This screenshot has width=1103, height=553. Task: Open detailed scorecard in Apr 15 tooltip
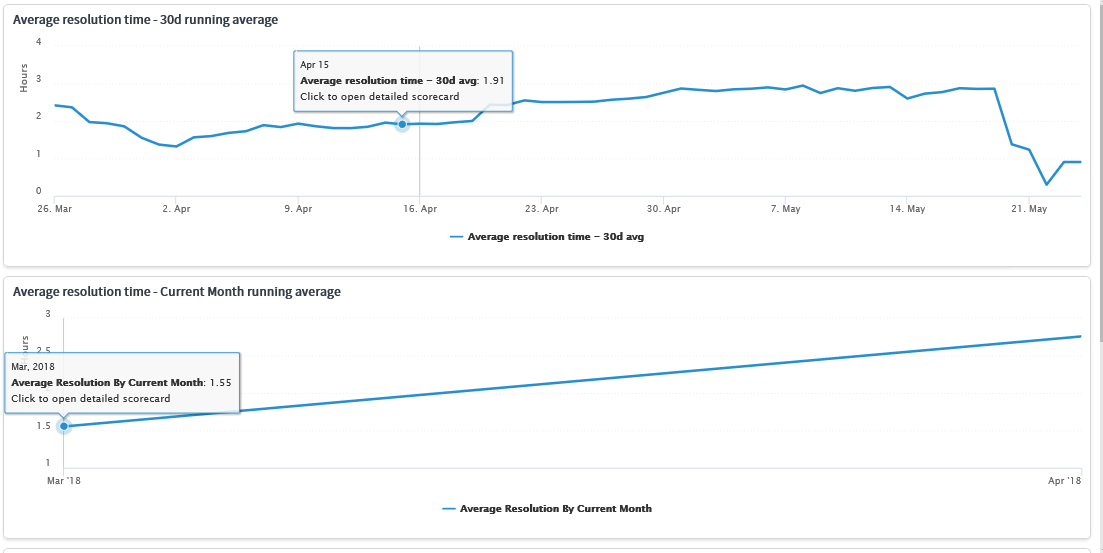tap(380, 96)
